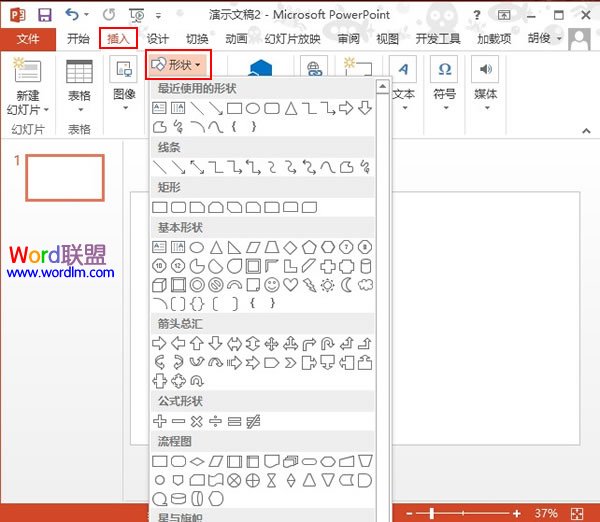600x522 pixels.
Task: Switch to the View (视图) tab
Action: point(388,39)
